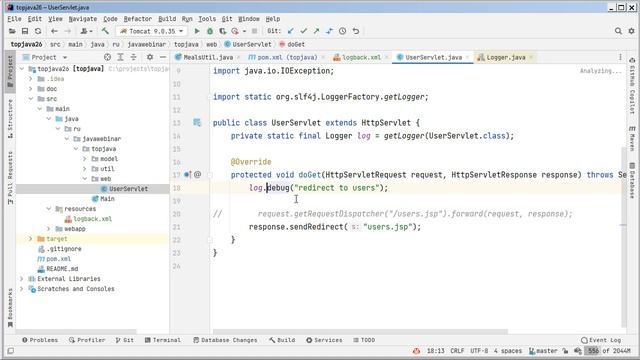Open Problems tool window
This screenshot has width=640, height=360.
(40, 340)
